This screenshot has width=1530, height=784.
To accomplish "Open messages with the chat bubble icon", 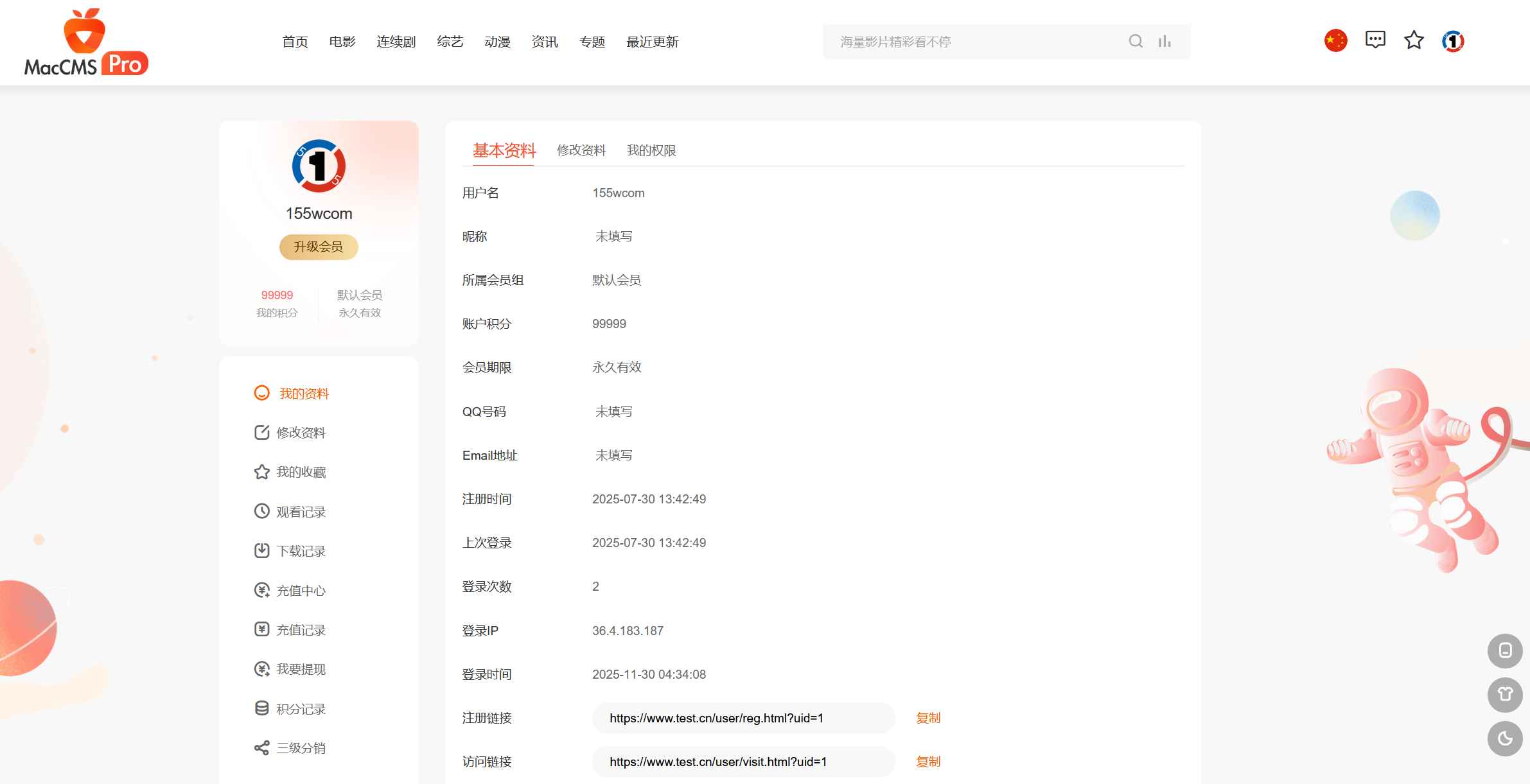I will tap(1375, 40).
